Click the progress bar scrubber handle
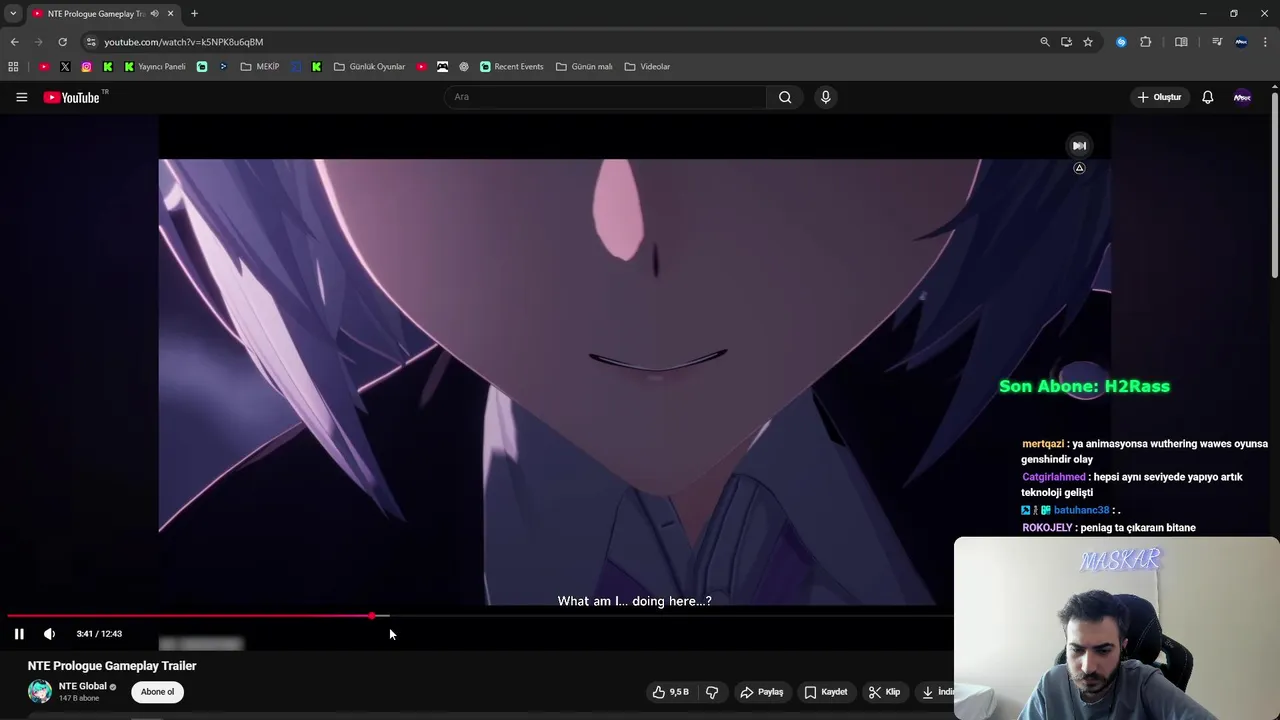The image size is (1280, 720). pos(372,616)
